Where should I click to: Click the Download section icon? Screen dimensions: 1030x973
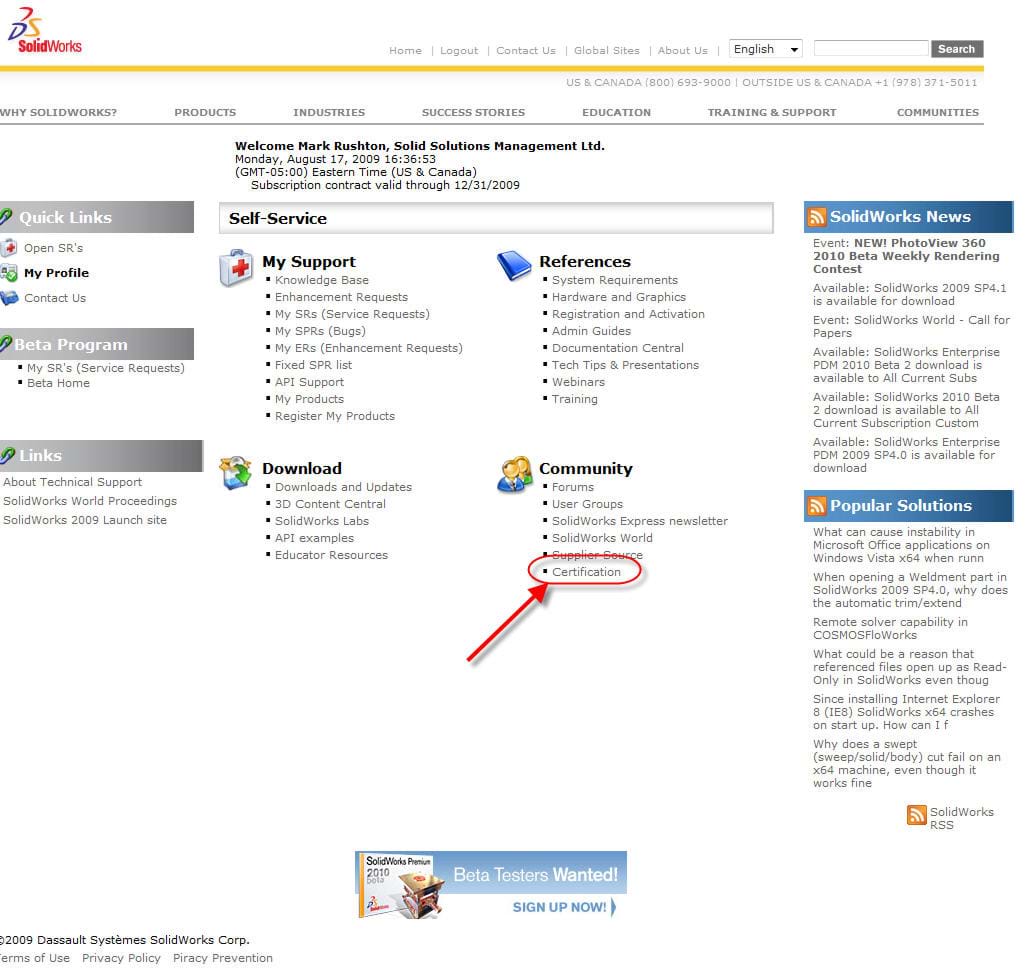coord(236,473)
